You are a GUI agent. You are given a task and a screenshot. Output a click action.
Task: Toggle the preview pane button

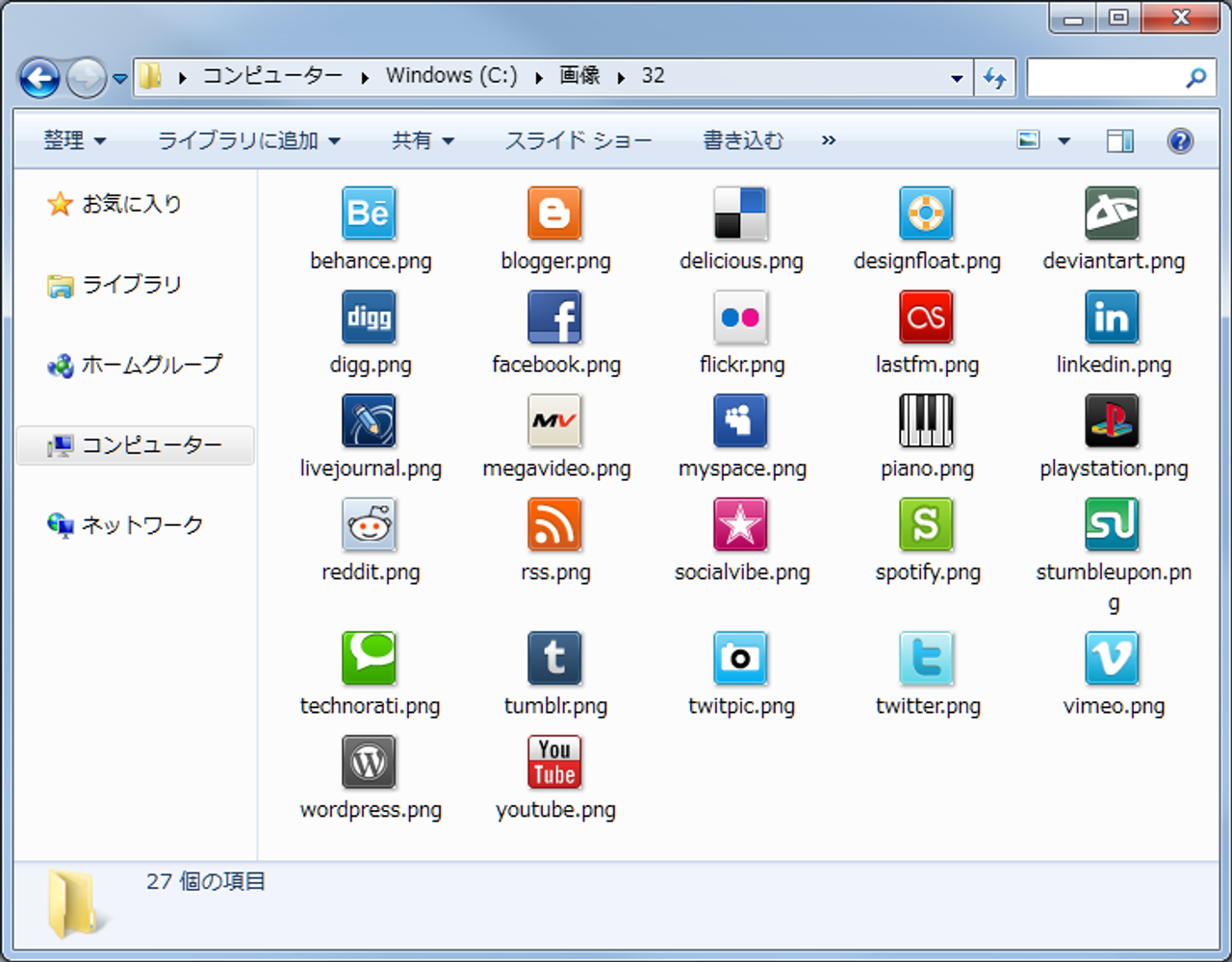coord(1120,140)
